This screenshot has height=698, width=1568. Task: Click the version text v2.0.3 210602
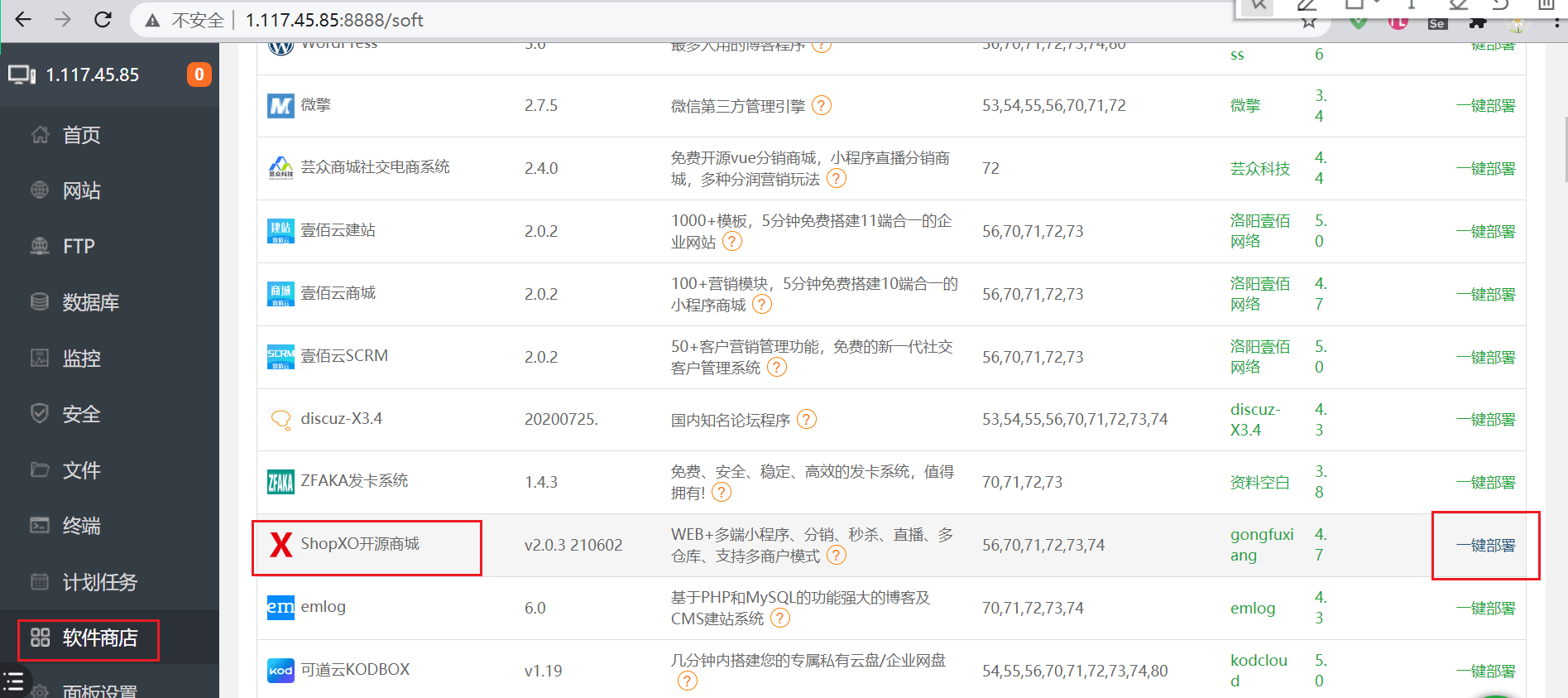pyautogui.click(x=573, y=546)
